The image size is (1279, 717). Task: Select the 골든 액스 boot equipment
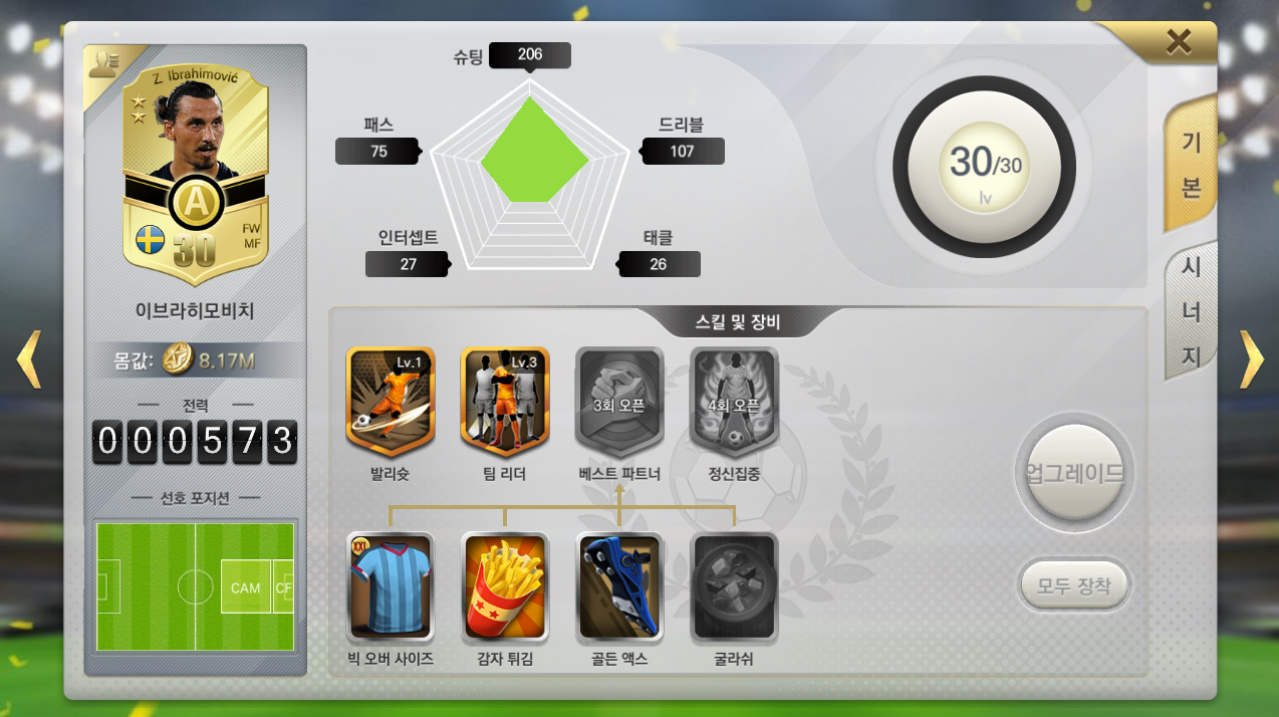pos(619,587)
